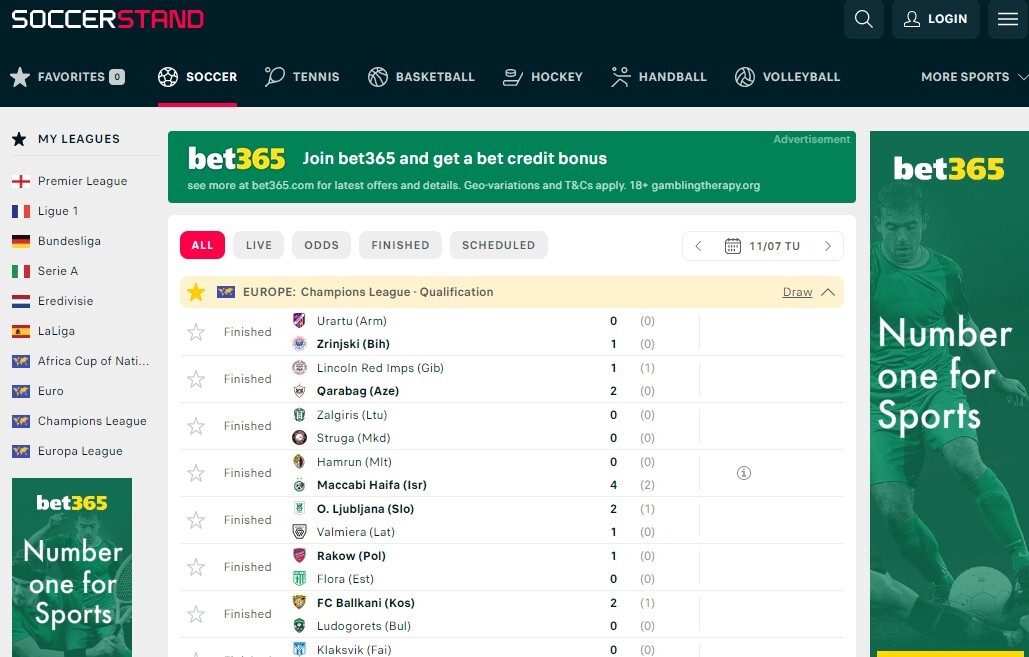Click the Favorites star icon in navigation
The height and width of the screenshot is (657, 1029).
point(21,76)
